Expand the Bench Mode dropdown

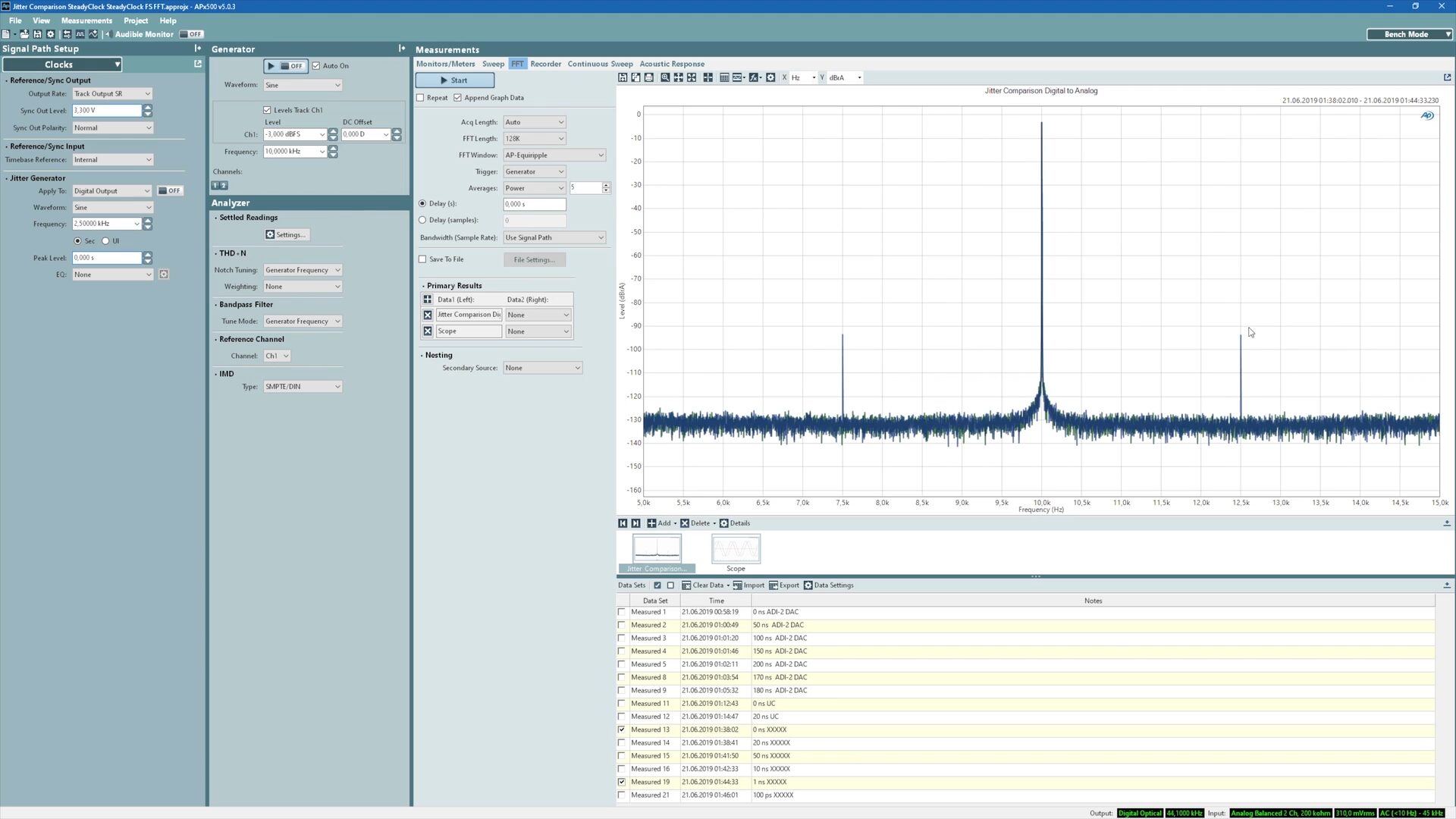point(1410,34)
